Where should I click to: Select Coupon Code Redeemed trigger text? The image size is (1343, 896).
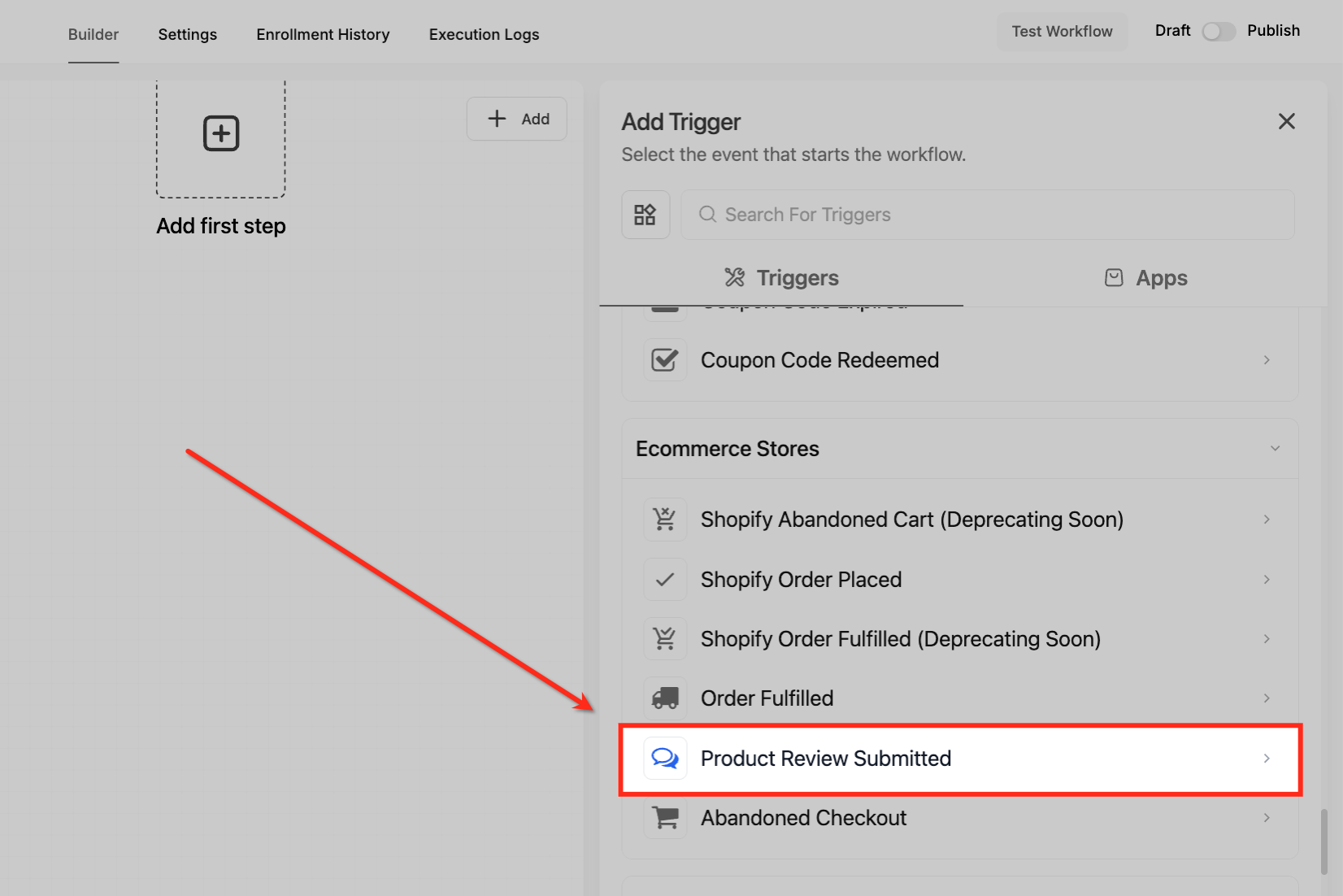click(x=820, y=360)
